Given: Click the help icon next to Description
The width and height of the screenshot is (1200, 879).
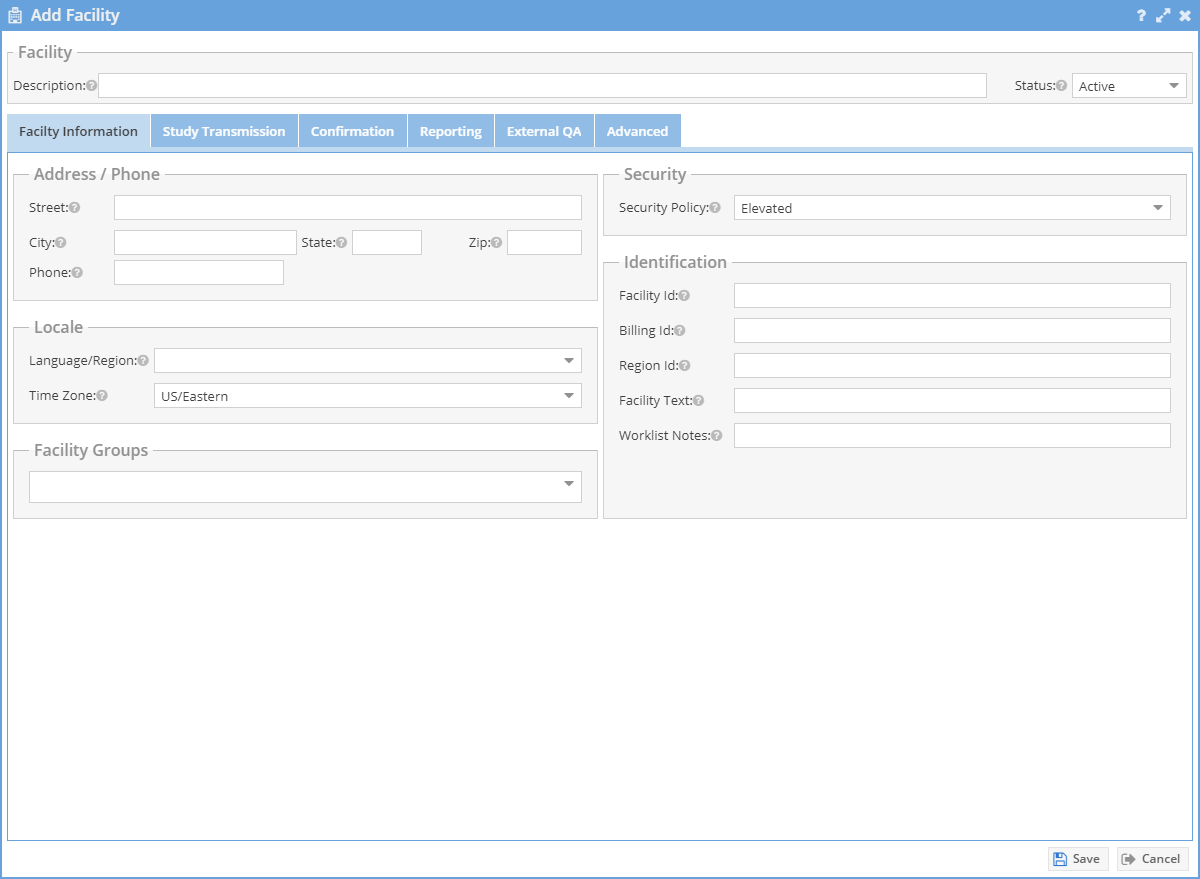Looking at the screenshot, I should 92,86.
